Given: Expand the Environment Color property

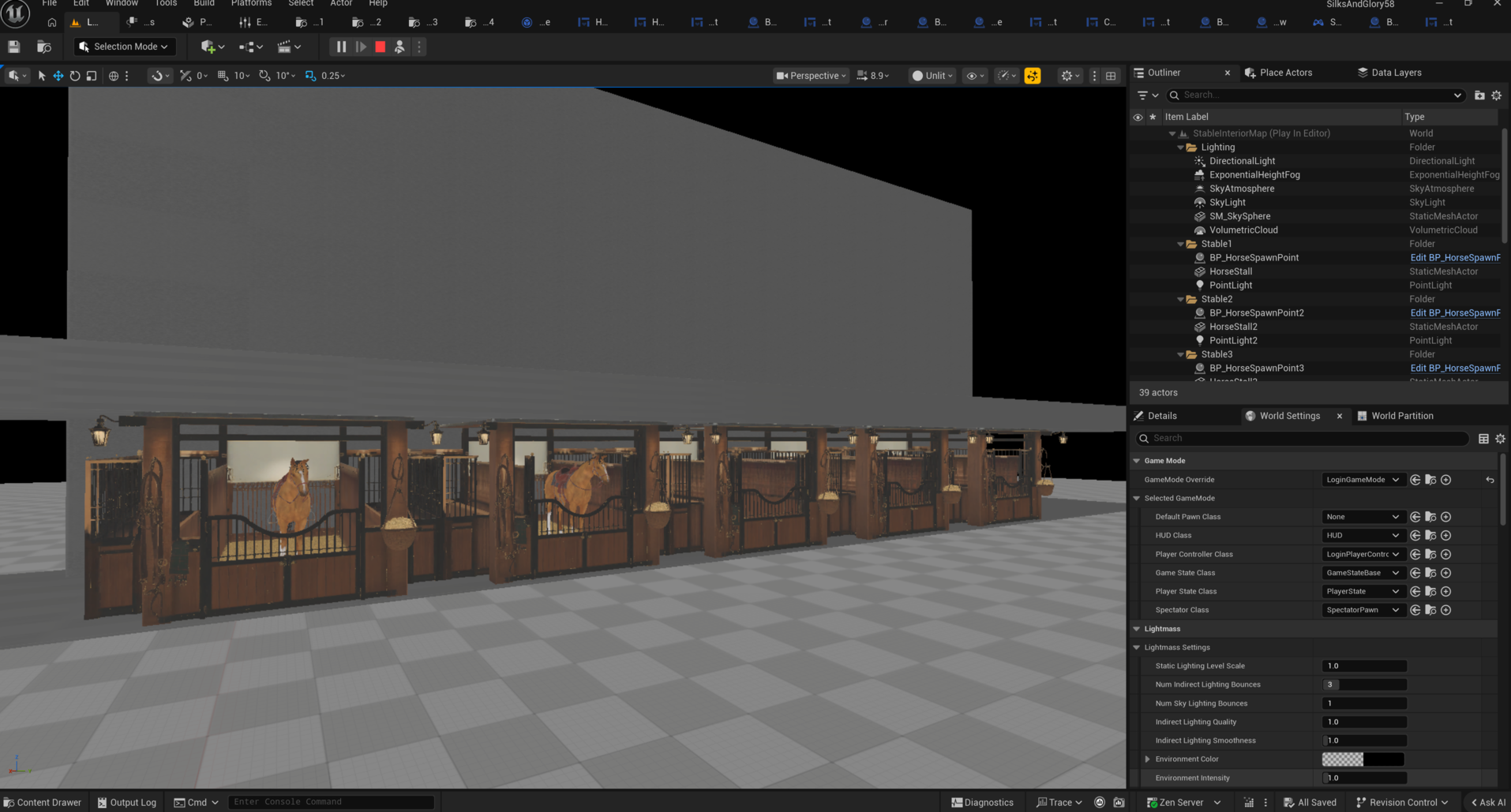Looking at the screenshot, I should 1147,759.
